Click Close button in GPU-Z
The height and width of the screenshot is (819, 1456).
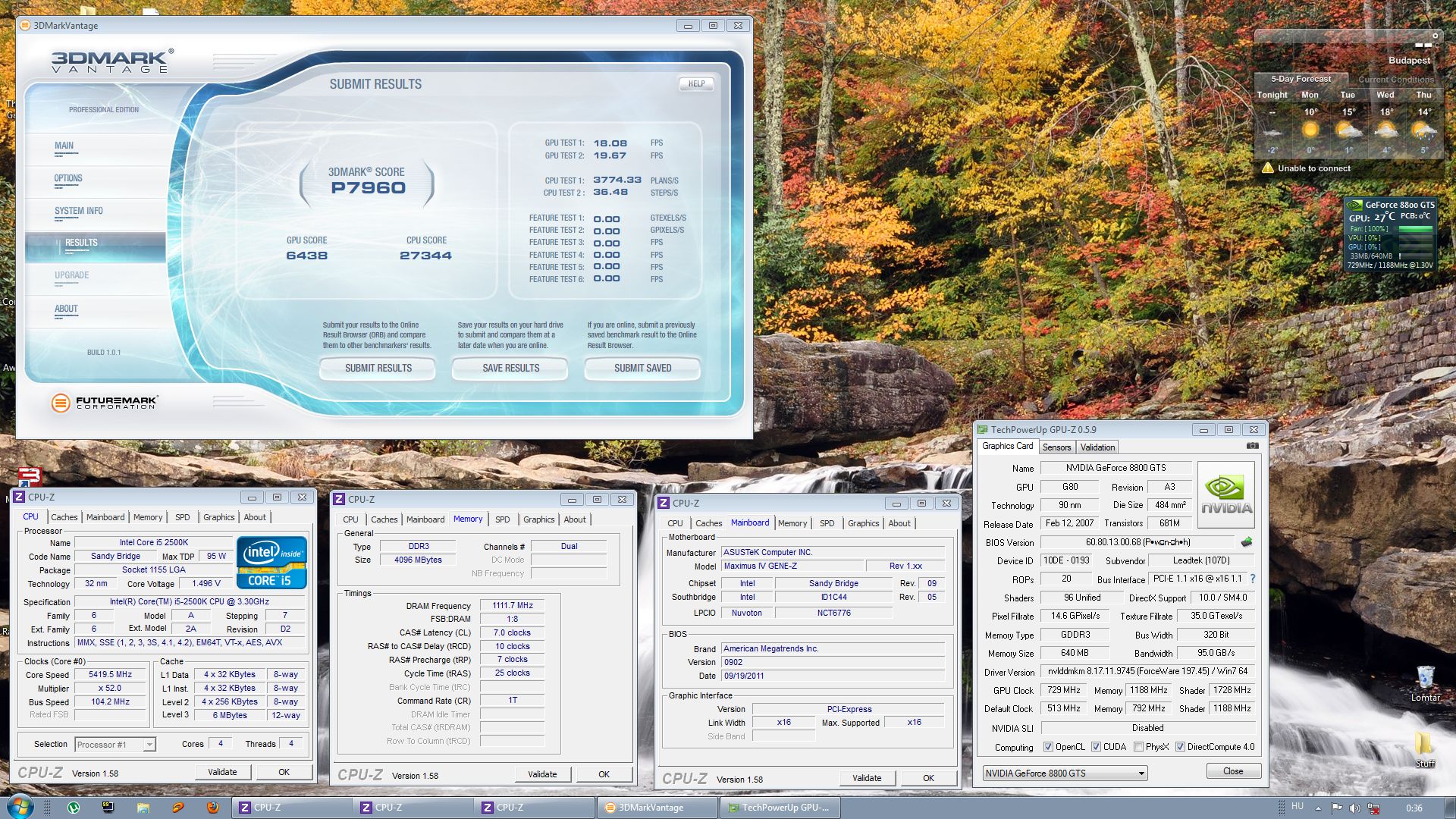point(1233,771)
